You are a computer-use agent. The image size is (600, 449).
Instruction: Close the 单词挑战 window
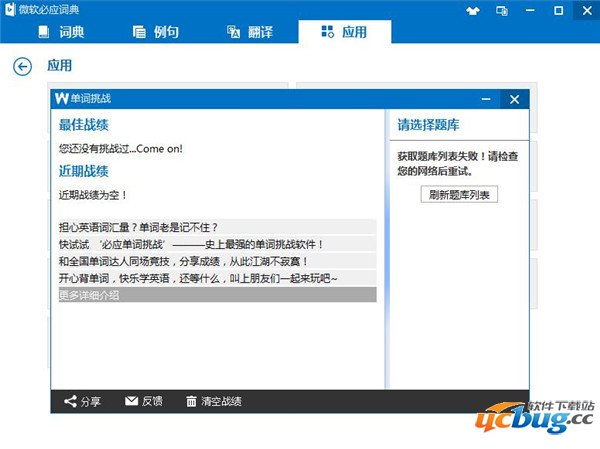[514, 100]
